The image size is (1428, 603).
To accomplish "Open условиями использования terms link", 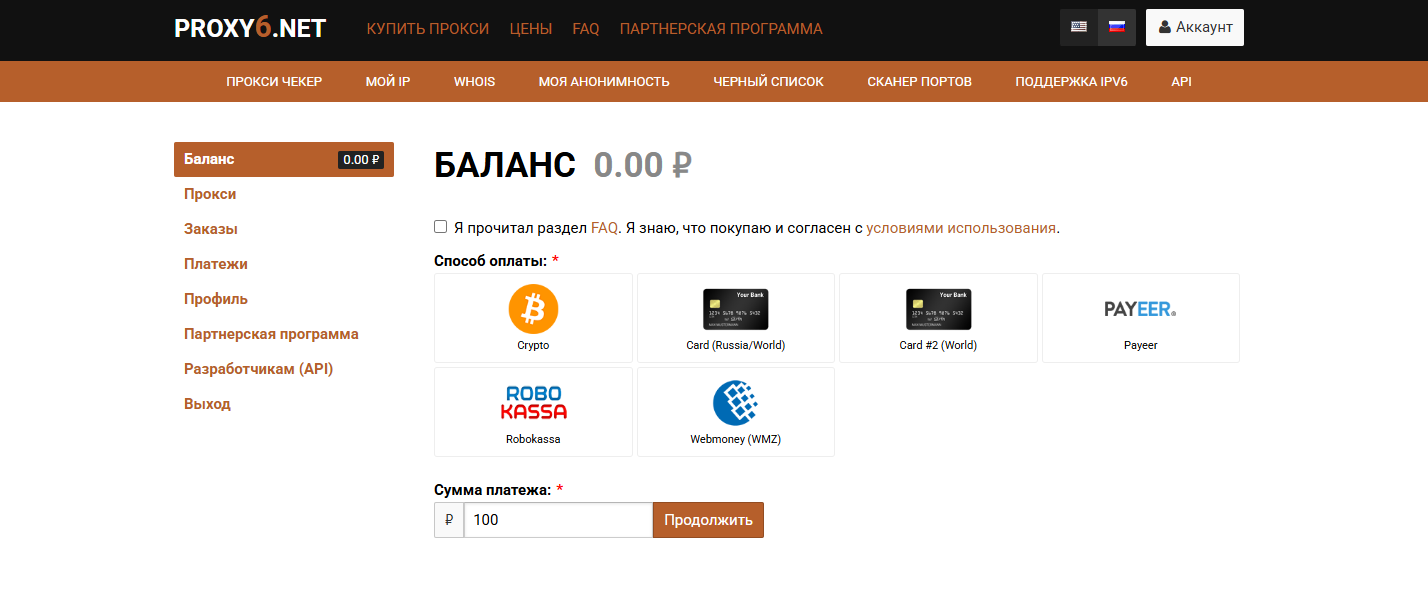I will [x=961, y=228].
